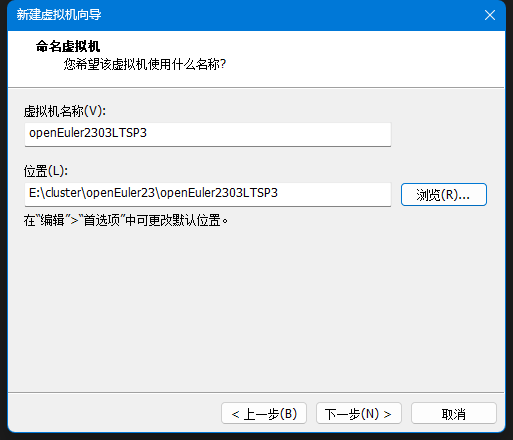This screenshot has width=513, height=440.
Task: Select the 虚拟机名称(V) label
Action: 65,111
